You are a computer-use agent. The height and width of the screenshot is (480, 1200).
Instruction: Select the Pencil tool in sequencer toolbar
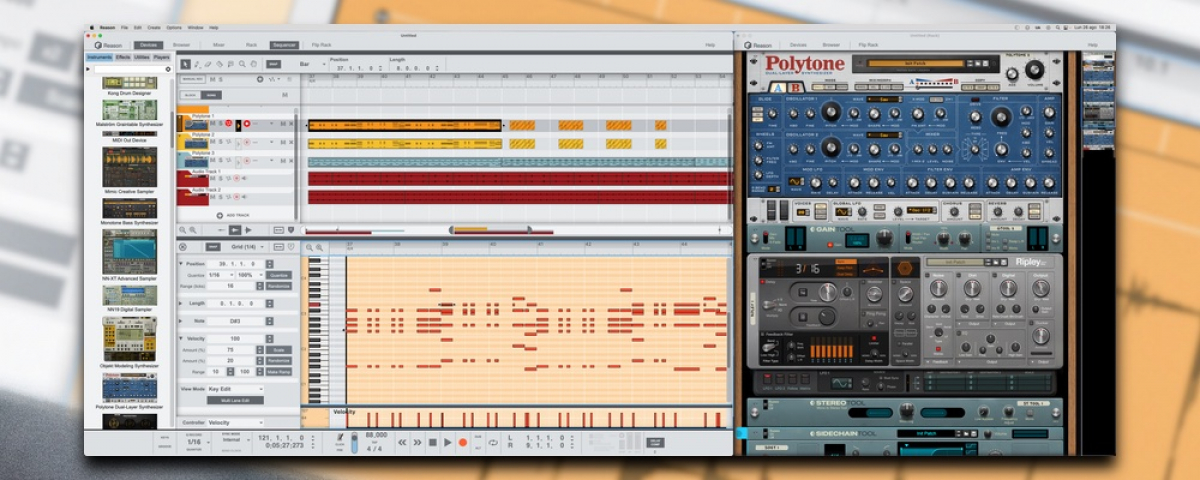(197, 64)
